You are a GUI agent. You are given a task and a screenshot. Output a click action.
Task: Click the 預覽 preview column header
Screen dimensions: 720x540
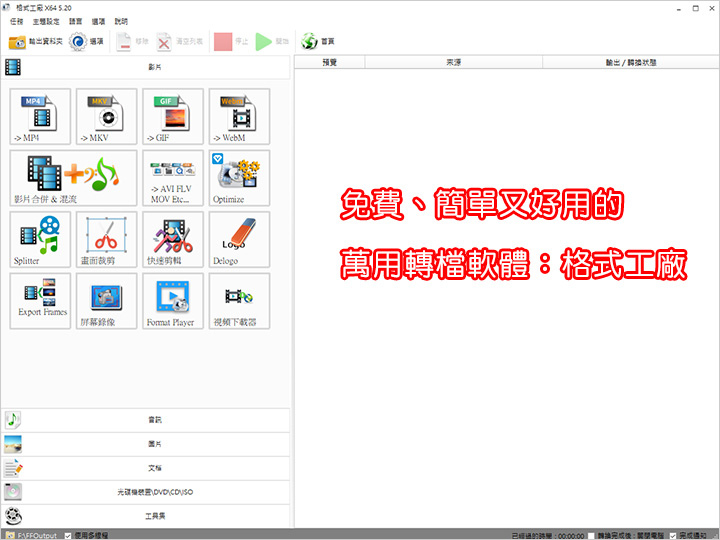click(330, 62)
